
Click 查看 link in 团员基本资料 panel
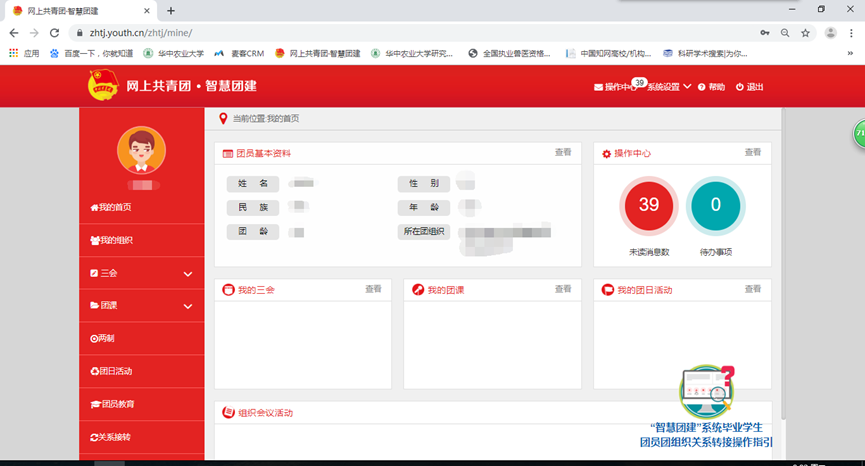tap(563, 152)
